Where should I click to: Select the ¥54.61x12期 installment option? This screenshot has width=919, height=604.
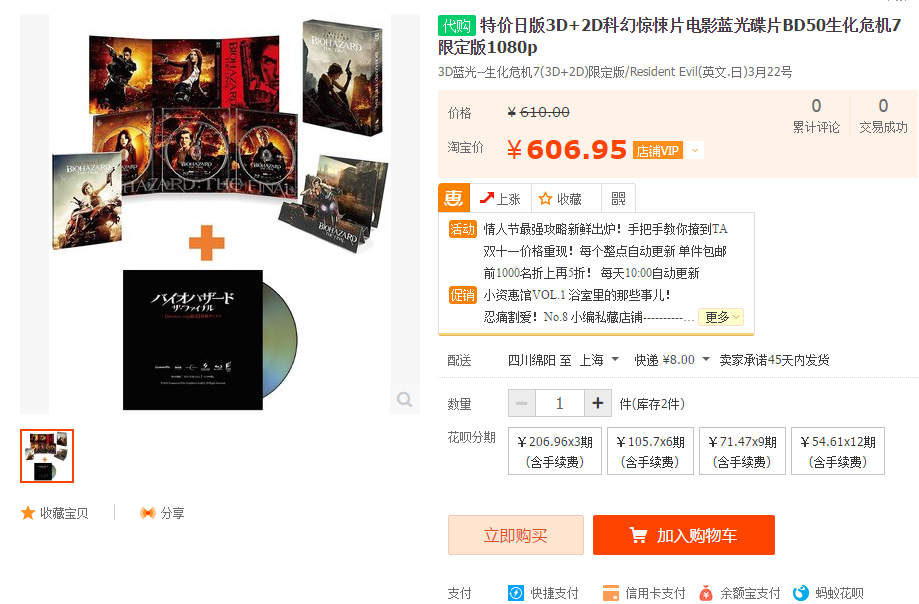838,451
